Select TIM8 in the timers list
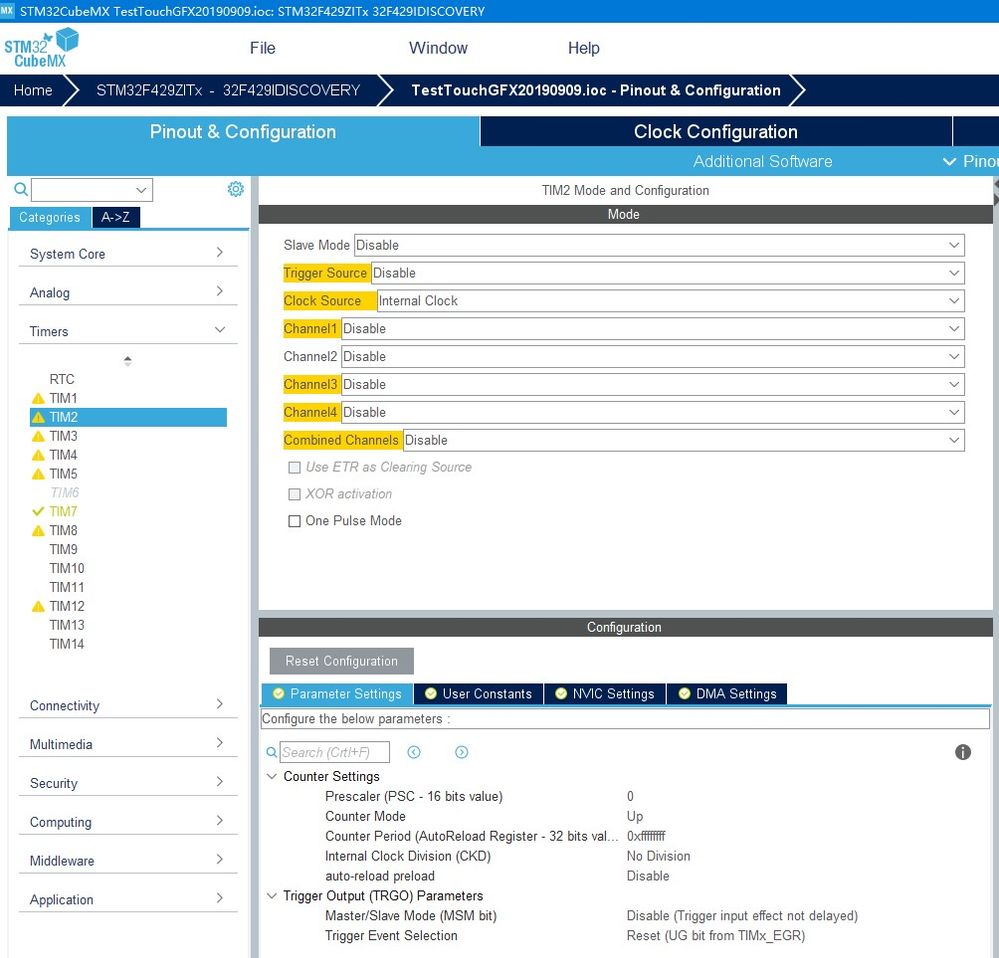The height and width of the screenshot is (958, 999). coord(63,531)
